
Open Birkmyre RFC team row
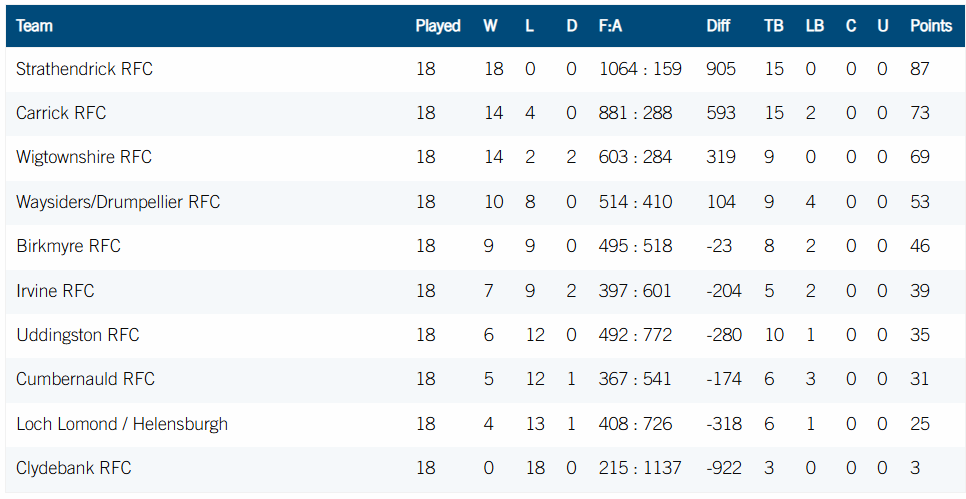tap(68, 246)
